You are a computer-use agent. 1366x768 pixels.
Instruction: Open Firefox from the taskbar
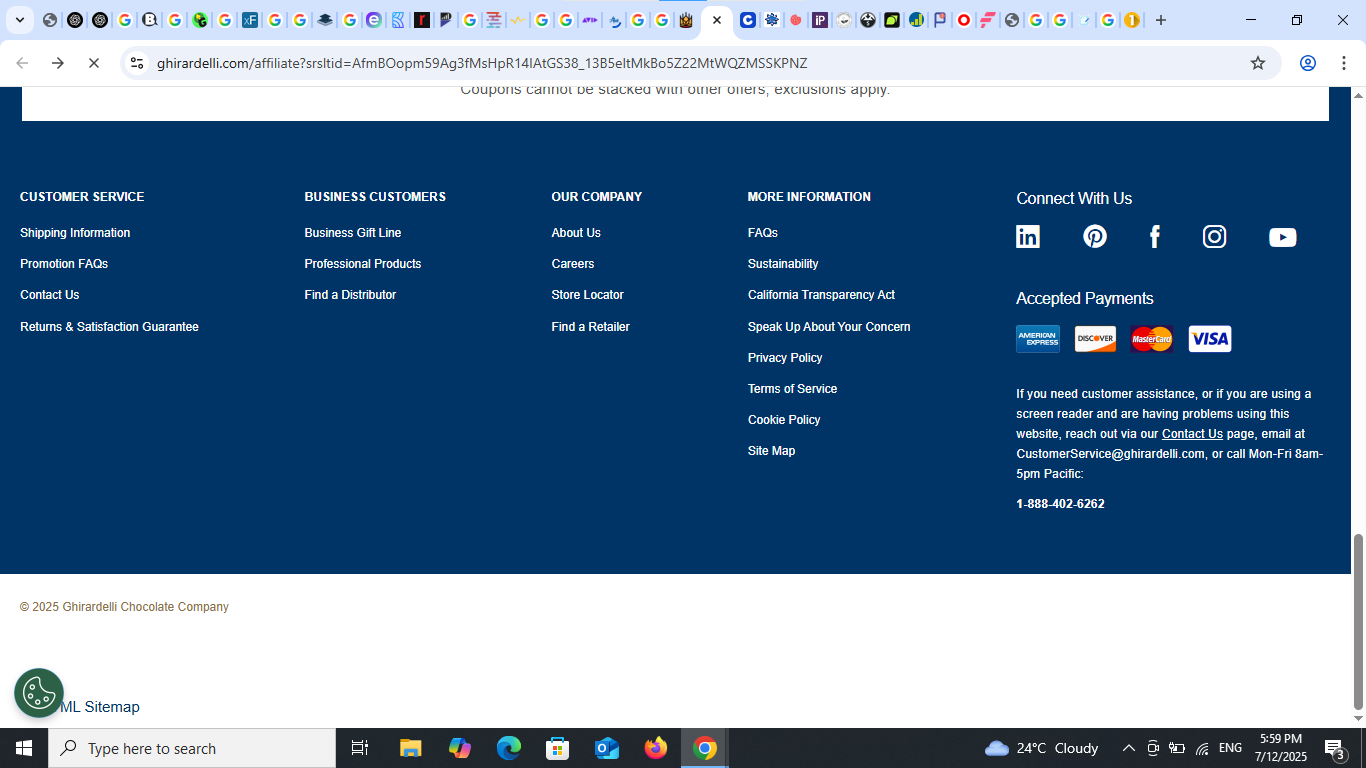coord(656,748)
